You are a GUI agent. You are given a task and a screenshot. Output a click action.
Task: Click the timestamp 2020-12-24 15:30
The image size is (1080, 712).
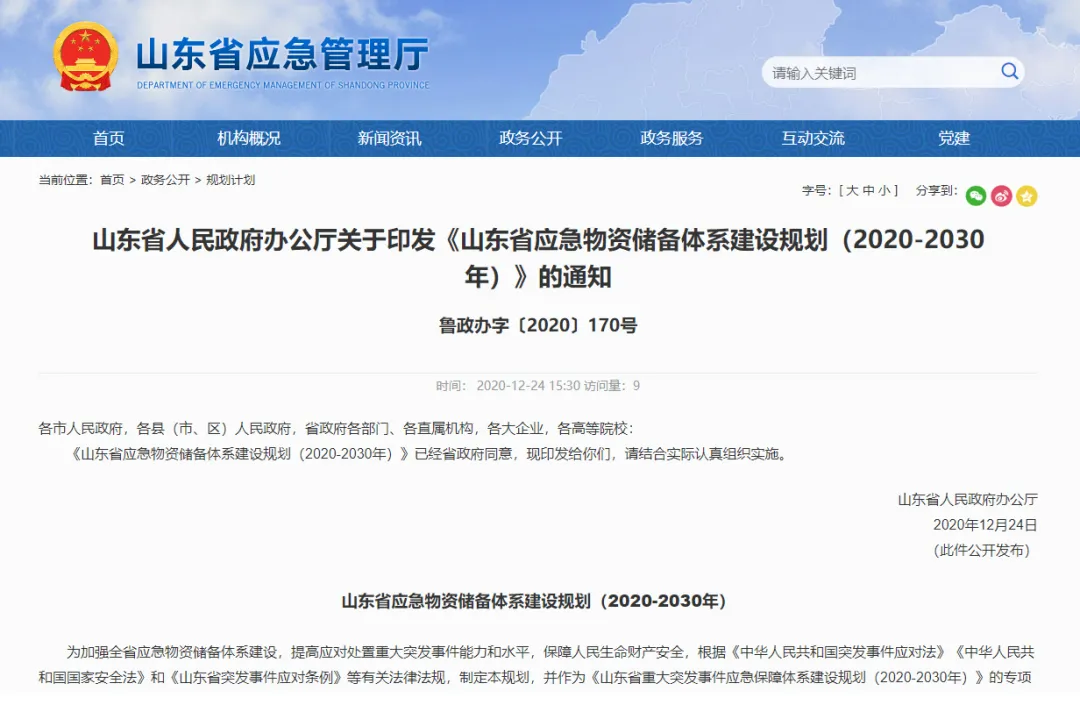click(x=528, y=386)
